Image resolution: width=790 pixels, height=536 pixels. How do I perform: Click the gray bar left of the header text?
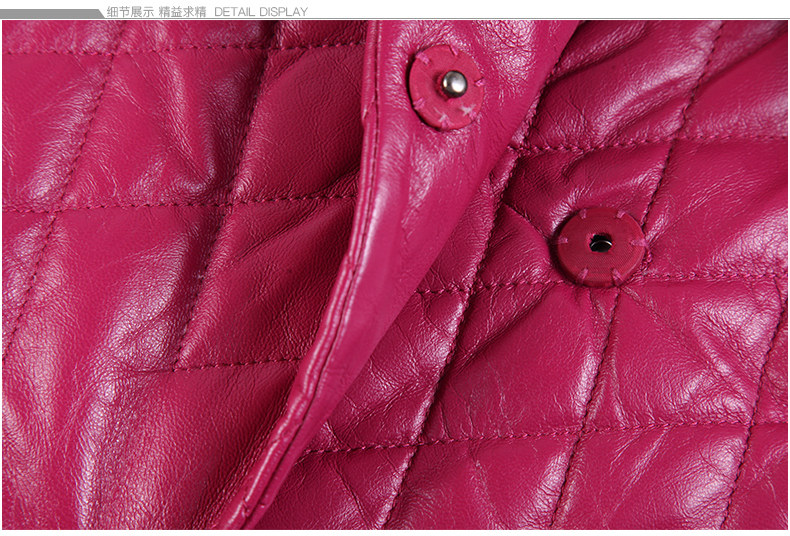[50, 11]
